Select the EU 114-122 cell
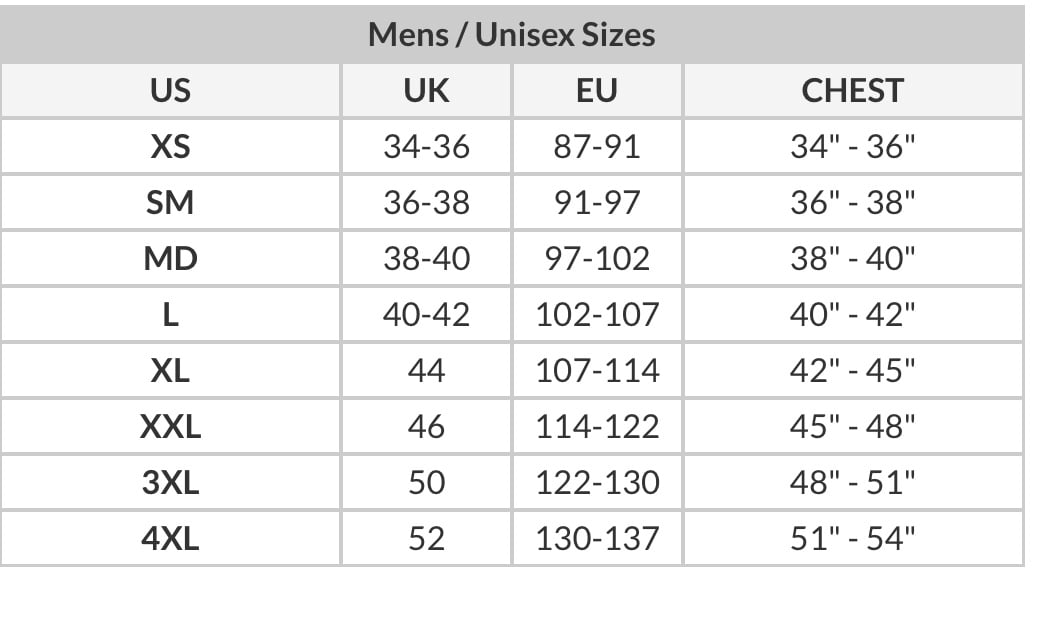Screen dimensions: 1046x617 (597, 427)
